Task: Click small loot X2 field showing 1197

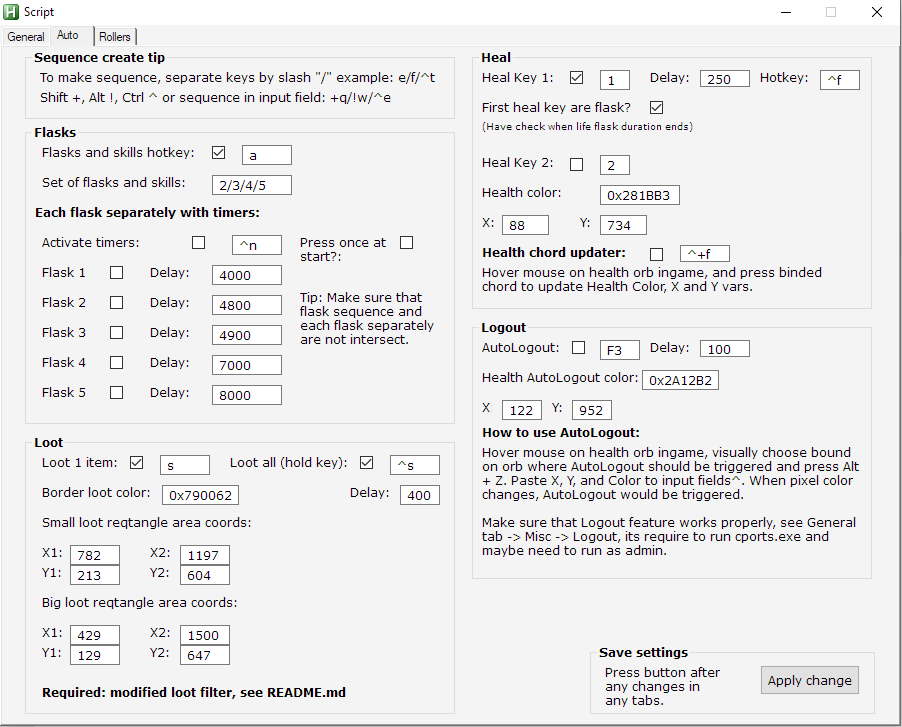Action: pyautogui.click(x=205, y=555)
